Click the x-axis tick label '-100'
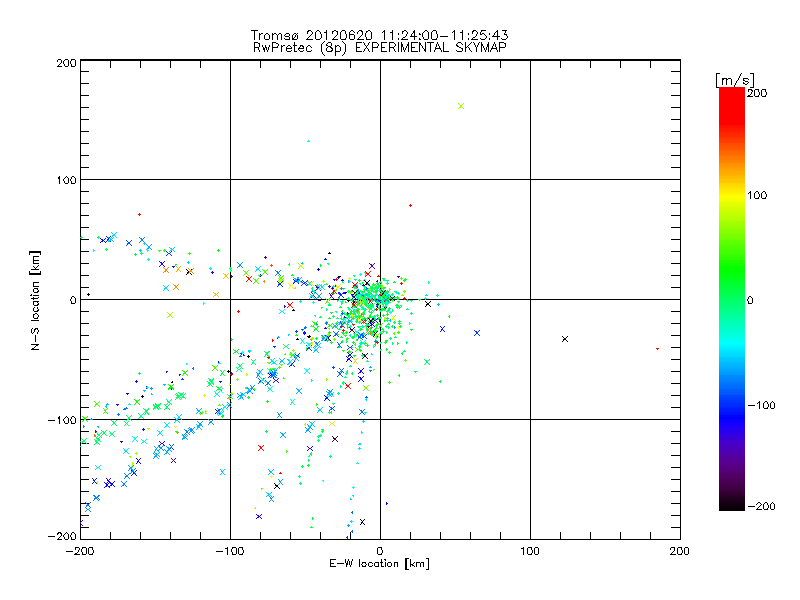Viewport: 800px width, 600px height. coord(229,551)
